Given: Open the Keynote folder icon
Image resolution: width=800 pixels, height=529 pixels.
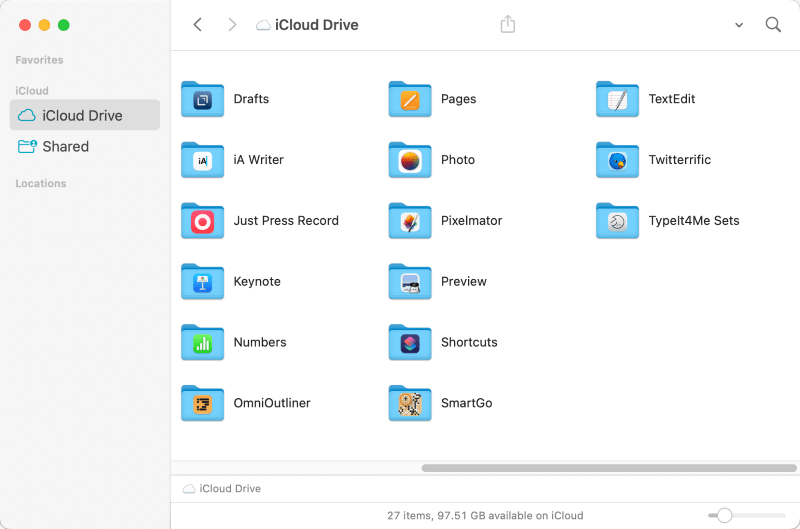Looking at the screenshot, I should [202, 282].
